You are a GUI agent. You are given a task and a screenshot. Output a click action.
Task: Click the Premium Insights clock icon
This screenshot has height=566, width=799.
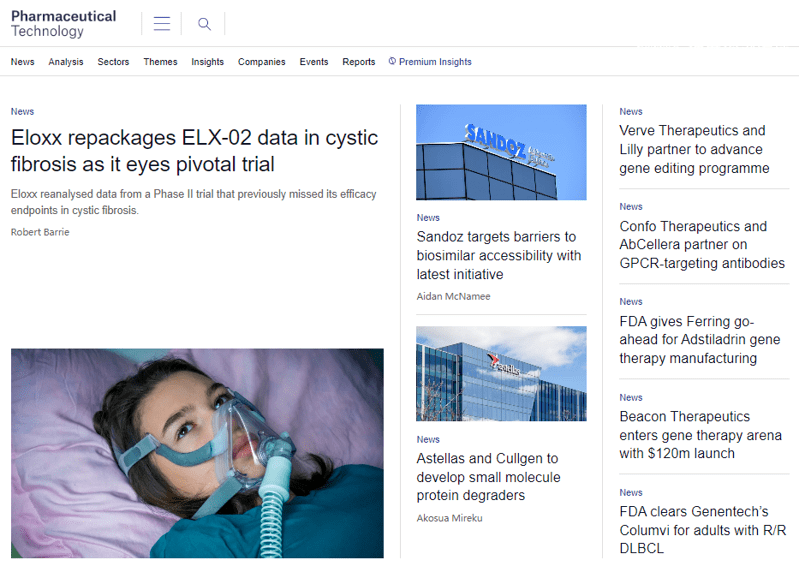392,61
